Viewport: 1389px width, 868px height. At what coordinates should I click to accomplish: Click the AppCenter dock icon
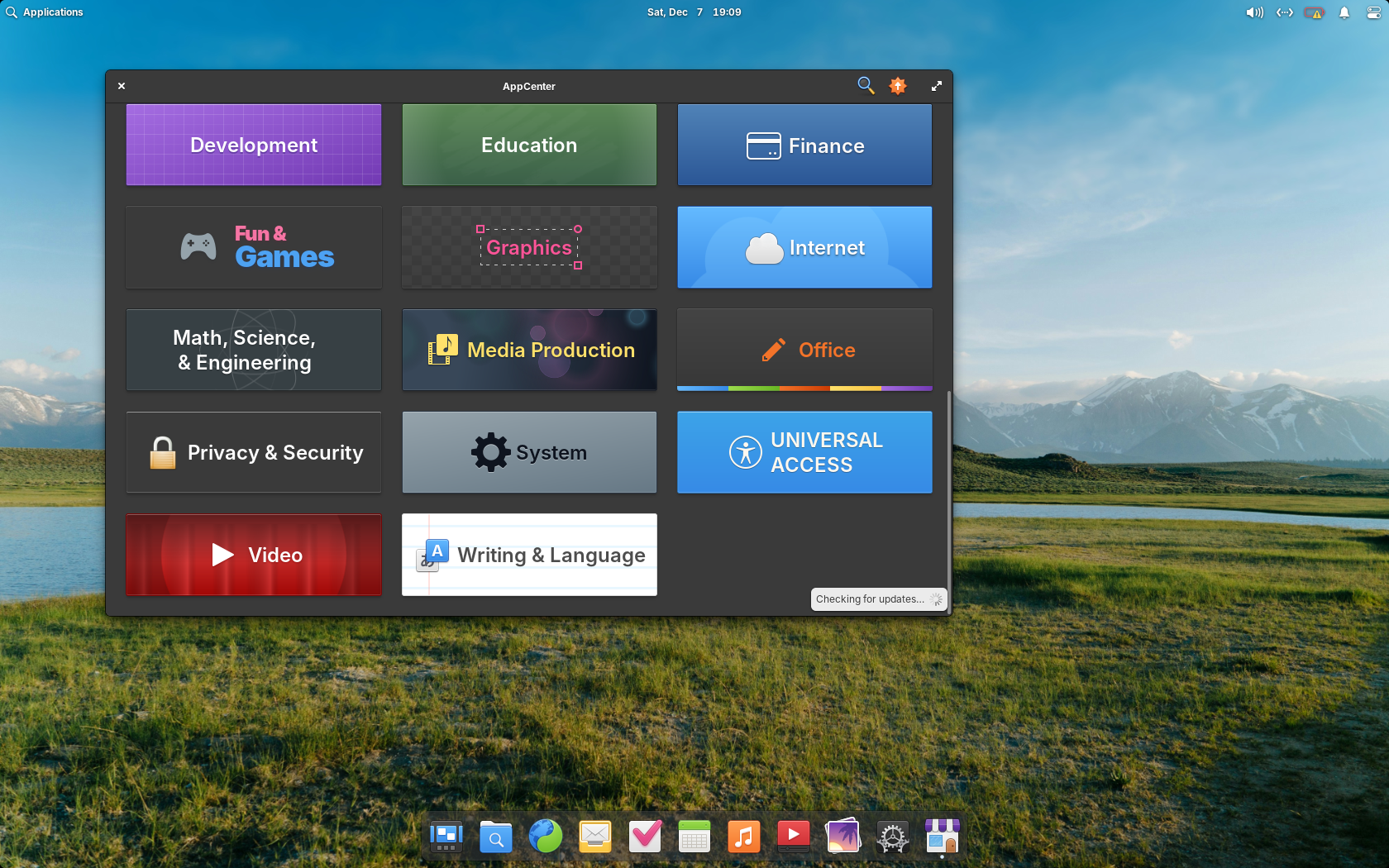click(943, 837)
